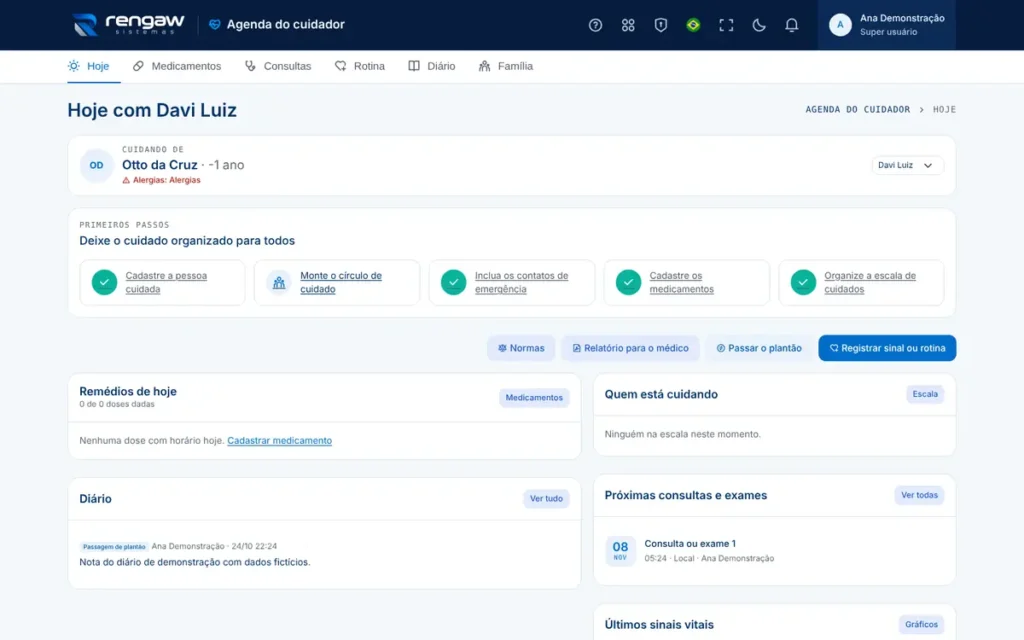Click checkmark on Cadastre a pessoa cuidada
The image size is (1024, 640).
104,282
